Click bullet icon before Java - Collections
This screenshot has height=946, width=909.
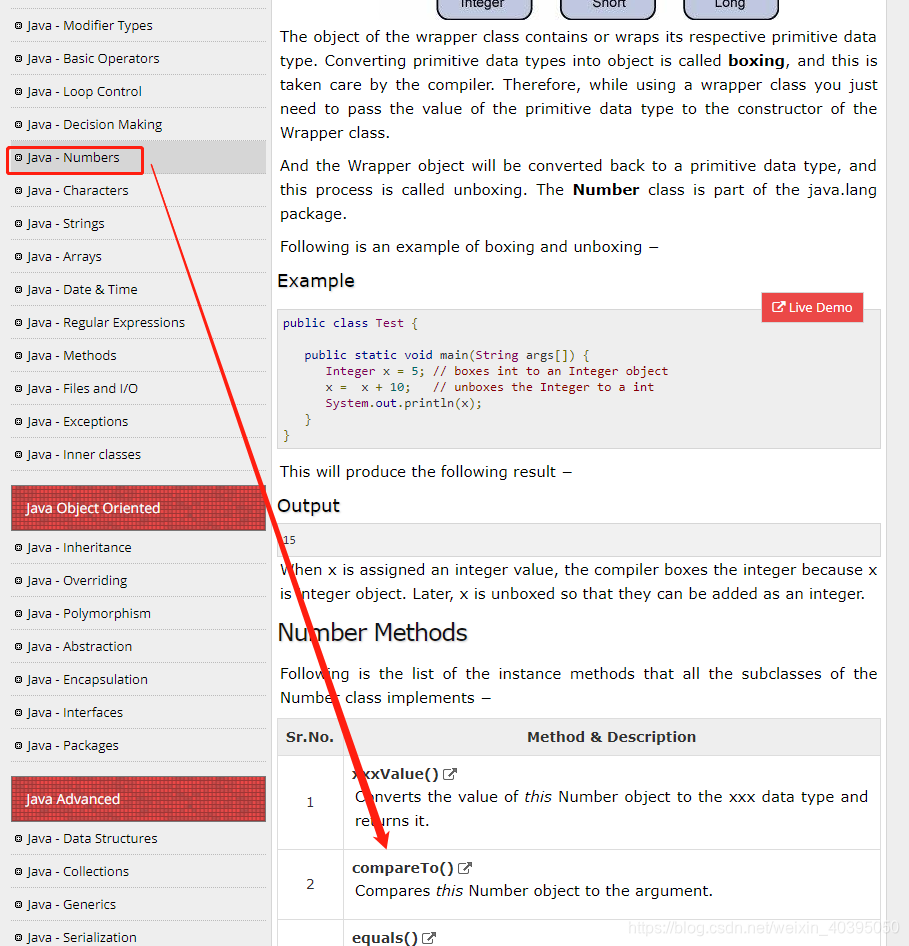coord(19,872)
